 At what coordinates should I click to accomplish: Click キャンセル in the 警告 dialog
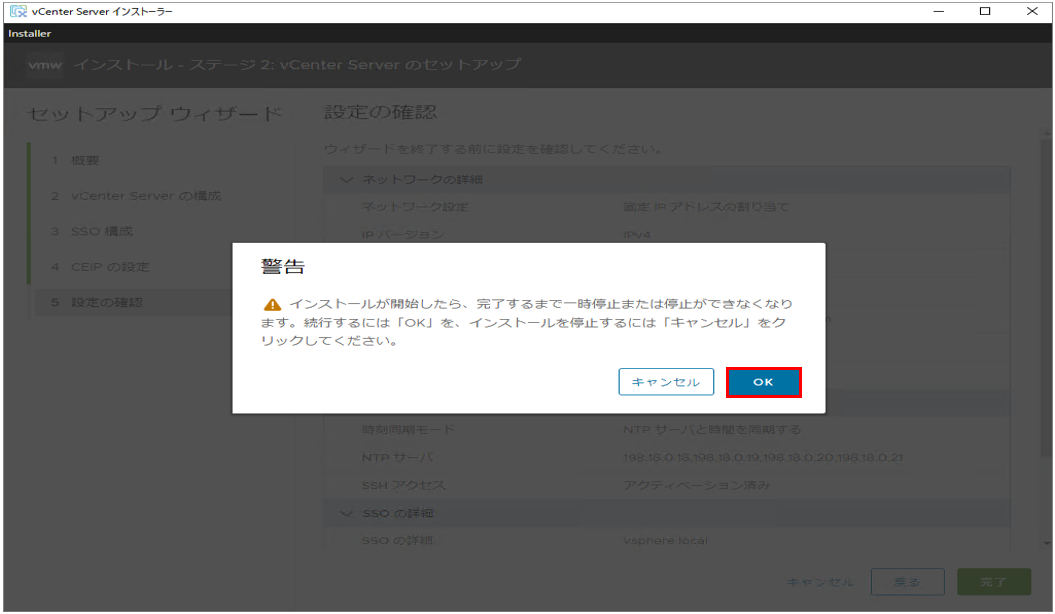pos(666,382)
